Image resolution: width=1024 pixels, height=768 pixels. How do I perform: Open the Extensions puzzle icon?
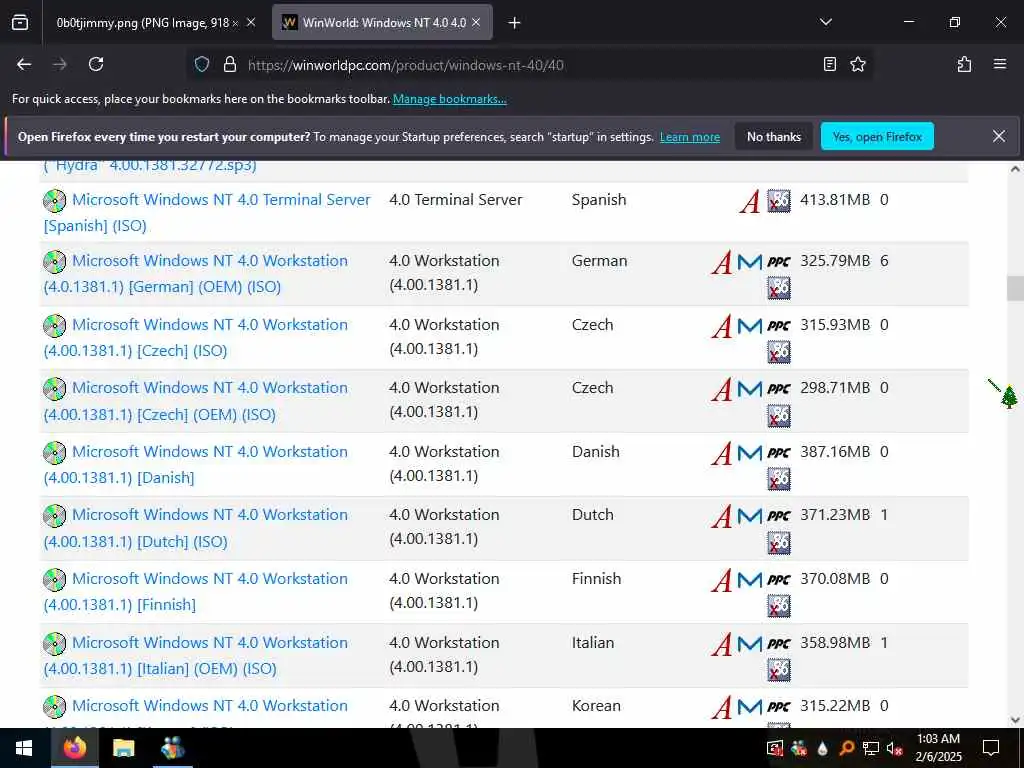click(964, 64)
